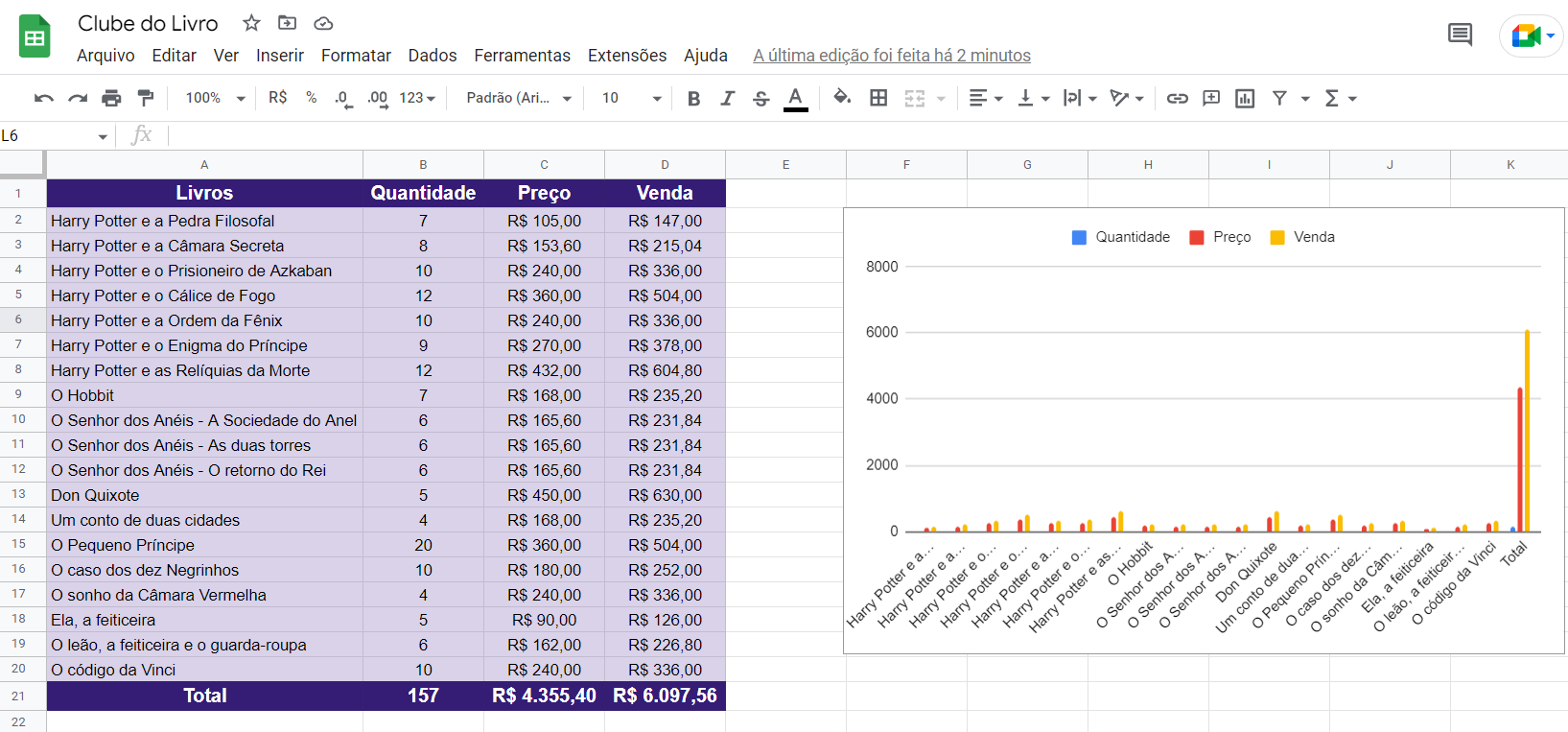Open the Editar menu

tap(174, 56)
